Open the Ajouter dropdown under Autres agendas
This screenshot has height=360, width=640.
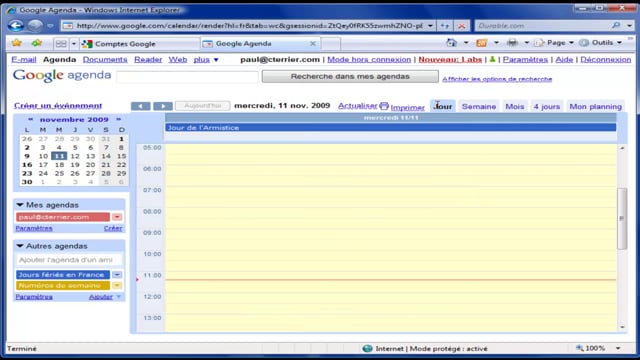pyautogui.click(x=105, y=297)
